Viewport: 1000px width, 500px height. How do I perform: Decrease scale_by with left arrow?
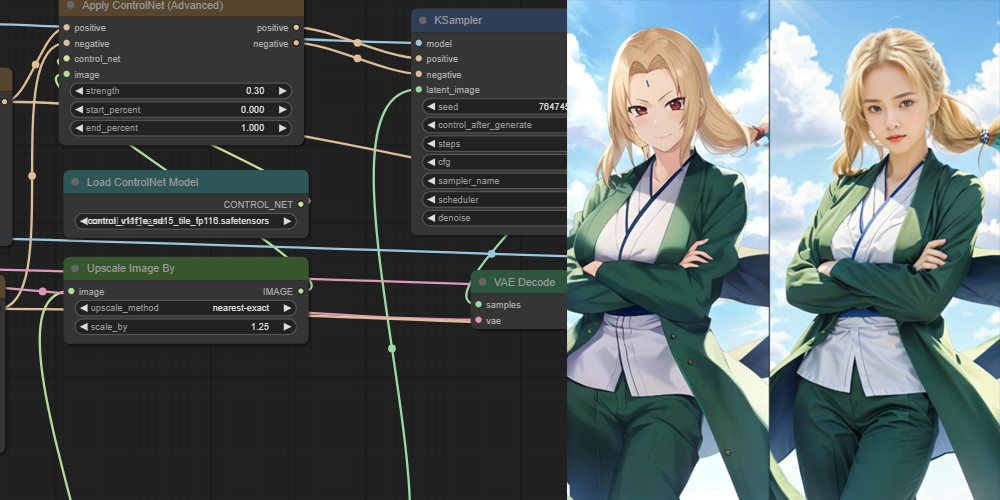(84, 327)
